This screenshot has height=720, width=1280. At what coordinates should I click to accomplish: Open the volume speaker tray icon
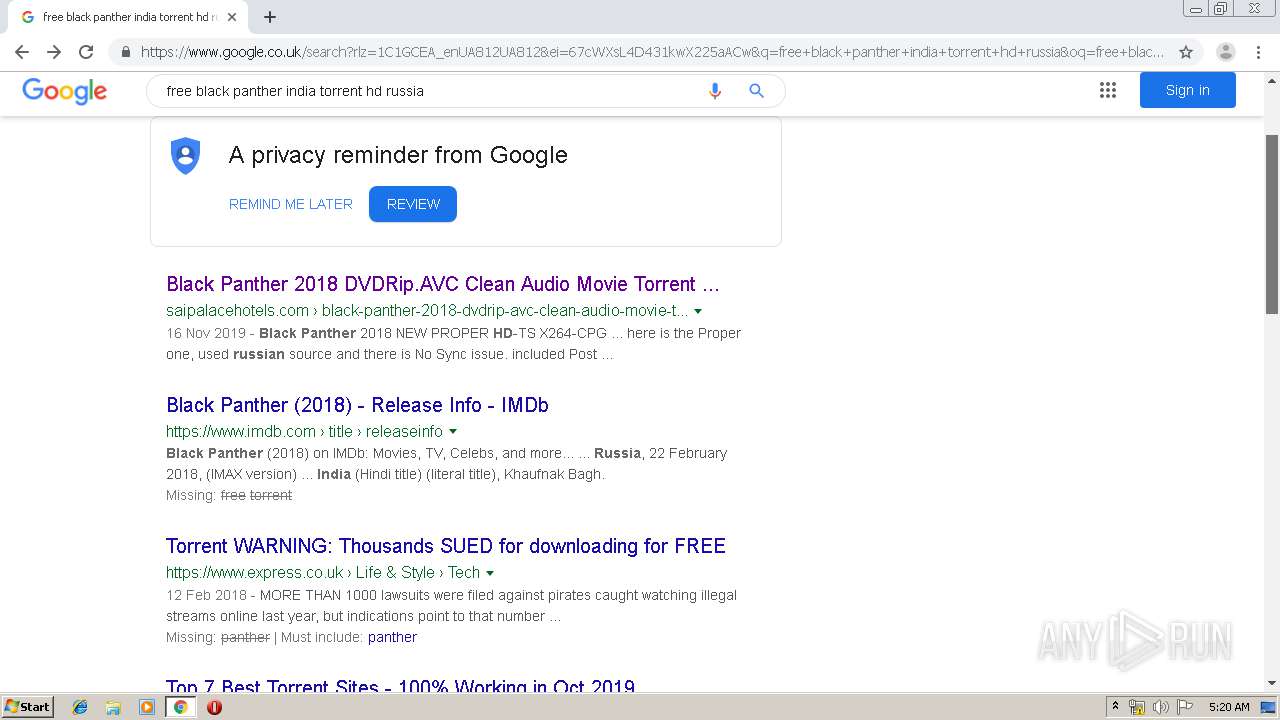(1161, 707)
